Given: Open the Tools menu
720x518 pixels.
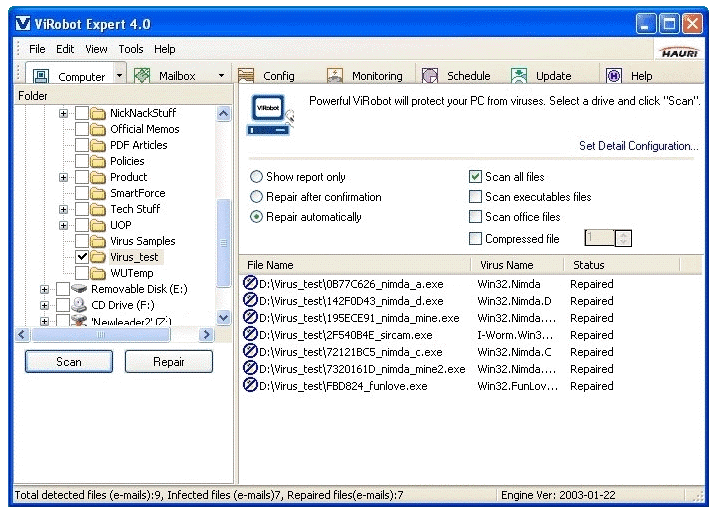Looking at the screenshot, I should pos(131,49).
